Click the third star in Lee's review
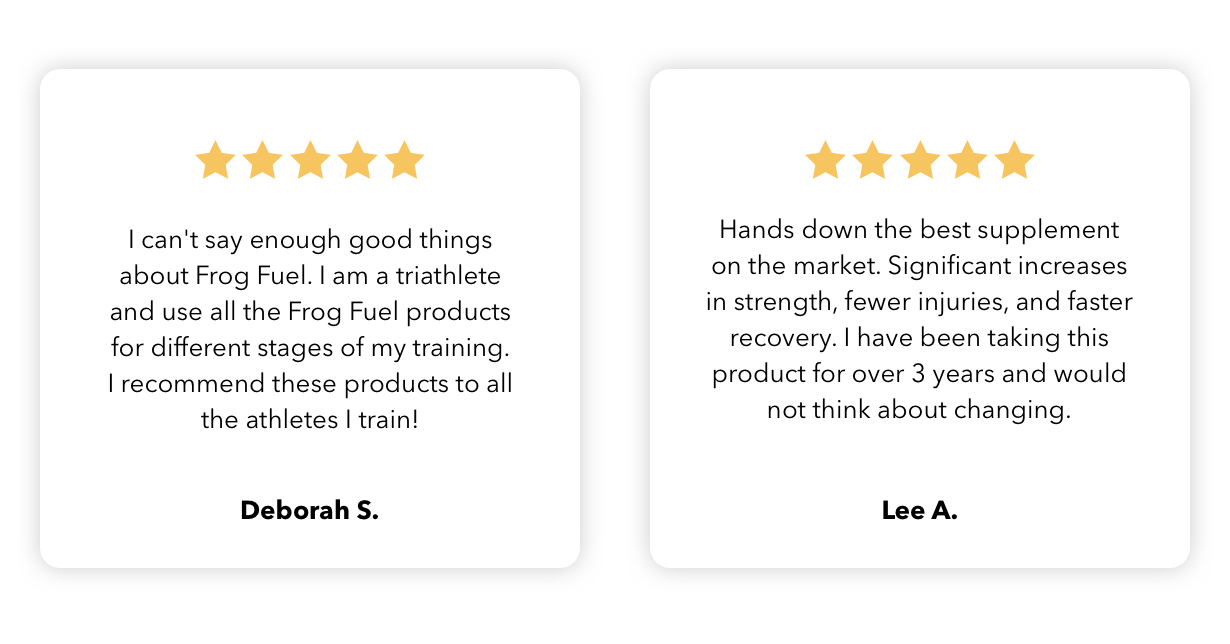1230x644 pixels. point(920,160)
